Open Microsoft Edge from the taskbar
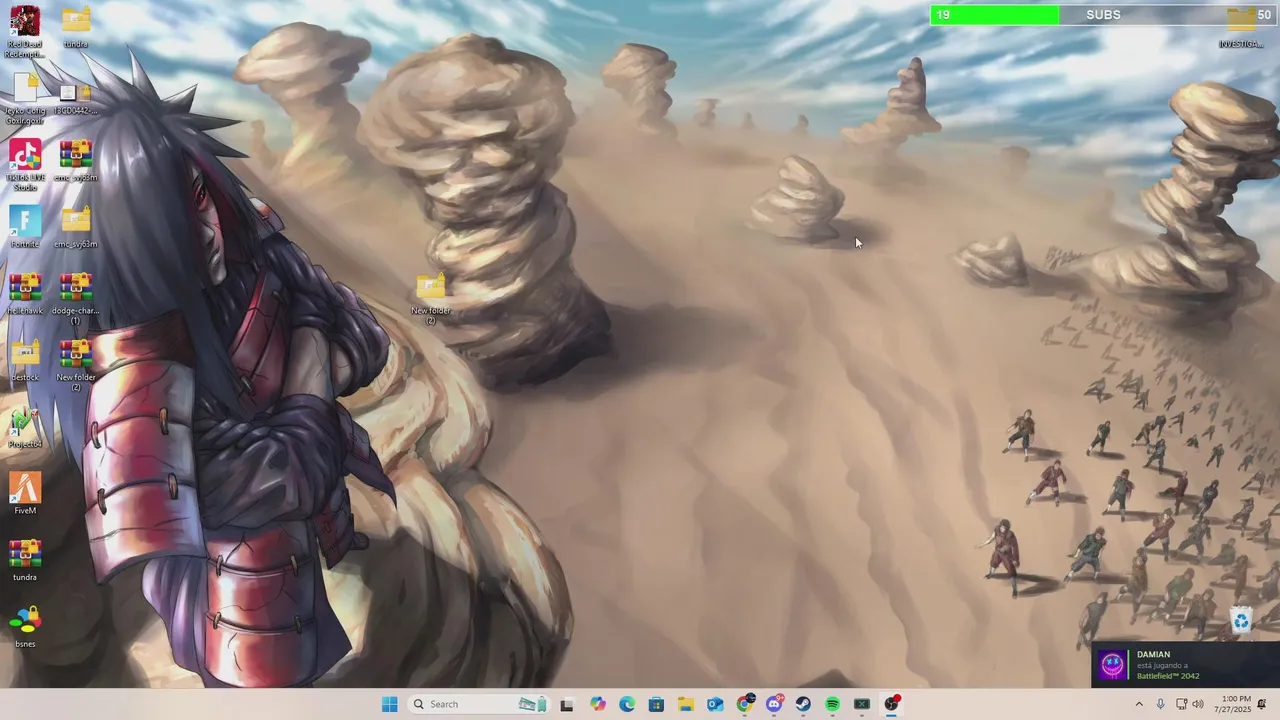 (627, 704)
